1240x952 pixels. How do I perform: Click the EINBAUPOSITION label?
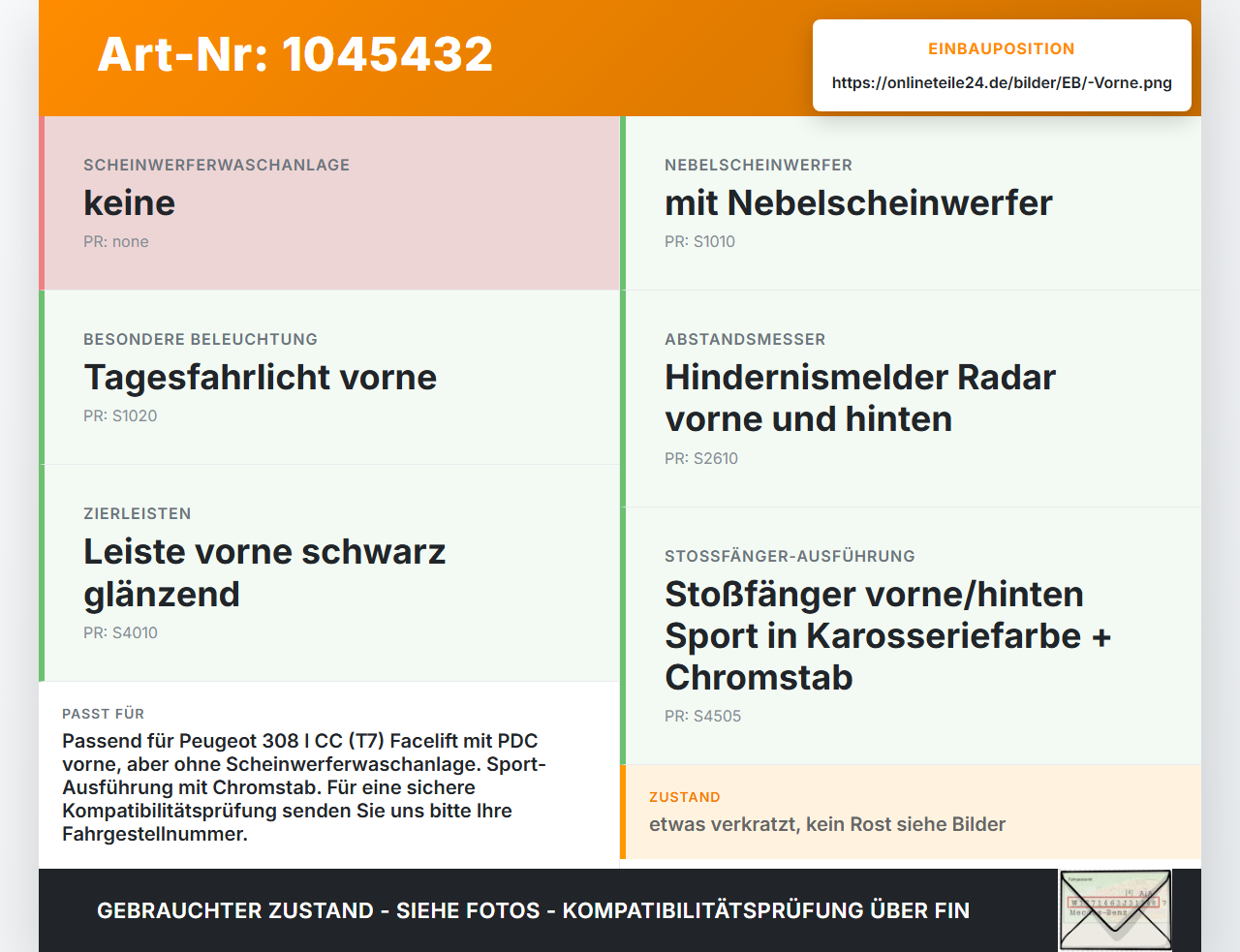[x=1002, y=49]
